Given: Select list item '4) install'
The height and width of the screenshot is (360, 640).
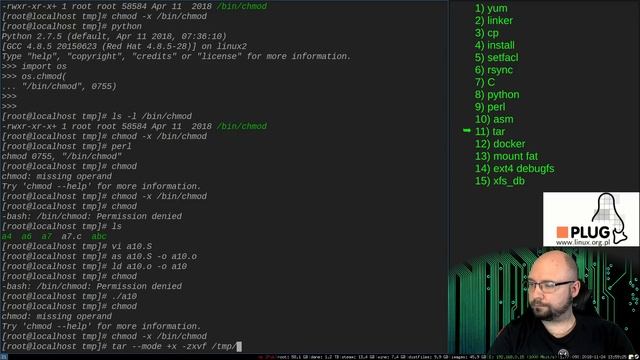Looking at the screenshot, I should pyautogui.click(x=494, y=45).
